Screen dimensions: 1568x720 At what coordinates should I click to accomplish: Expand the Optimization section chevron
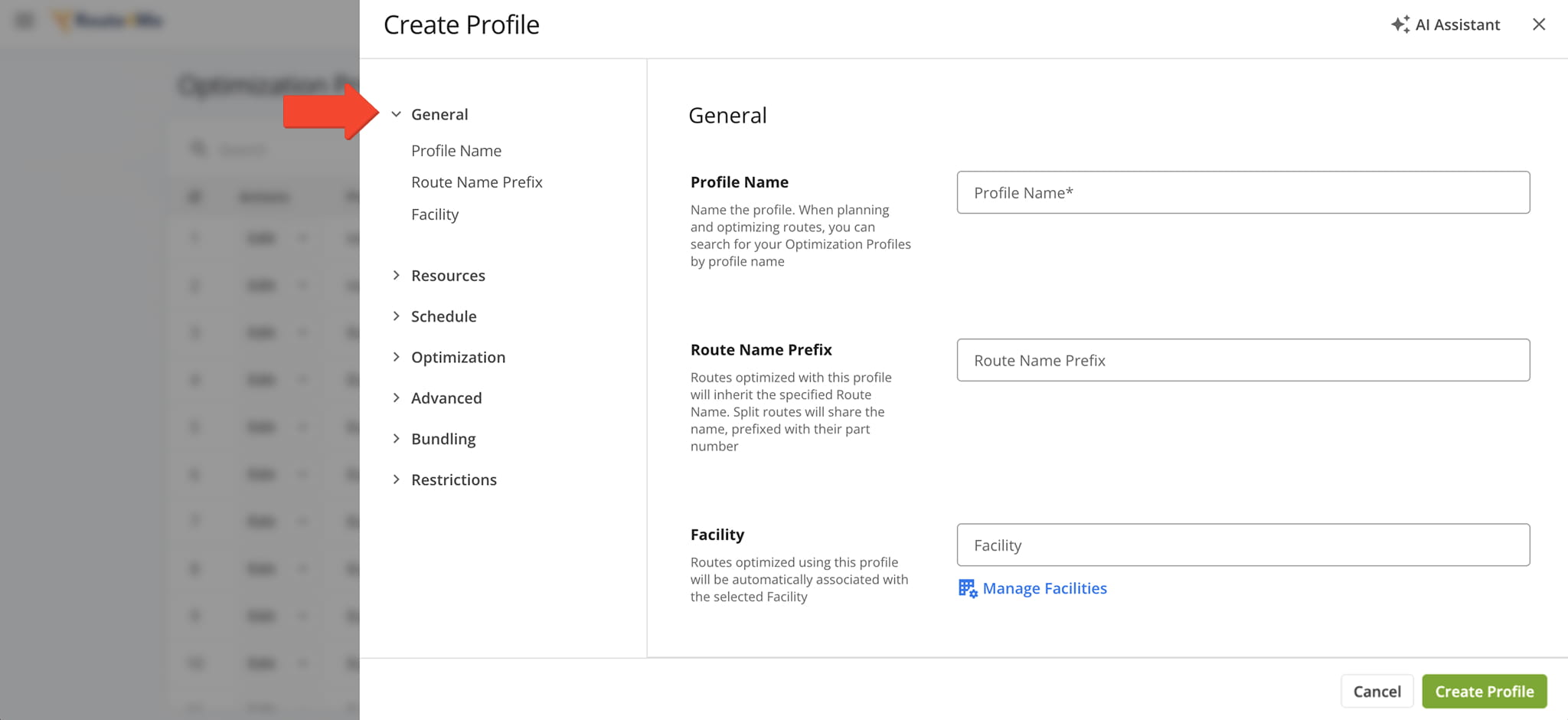coord(396,357)
